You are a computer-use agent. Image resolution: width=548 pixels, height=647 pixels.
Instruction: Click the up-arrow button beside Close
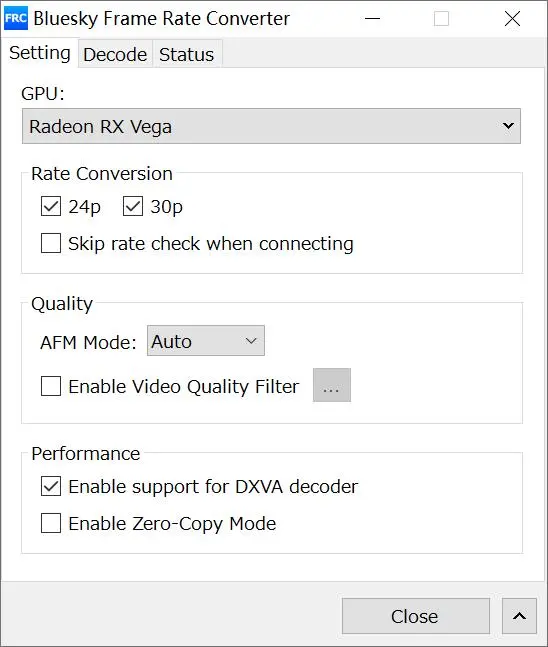519,616
